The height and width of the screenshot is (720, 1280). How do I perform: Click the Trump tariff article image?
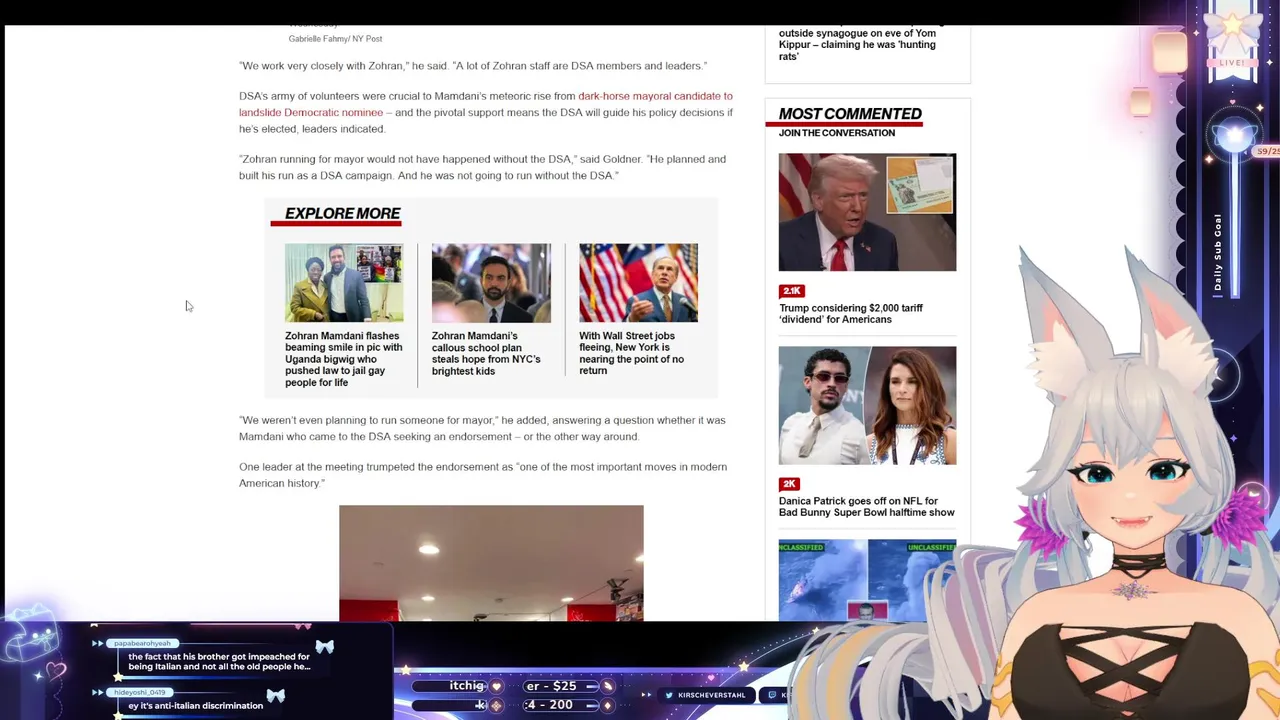pos(867,212)
